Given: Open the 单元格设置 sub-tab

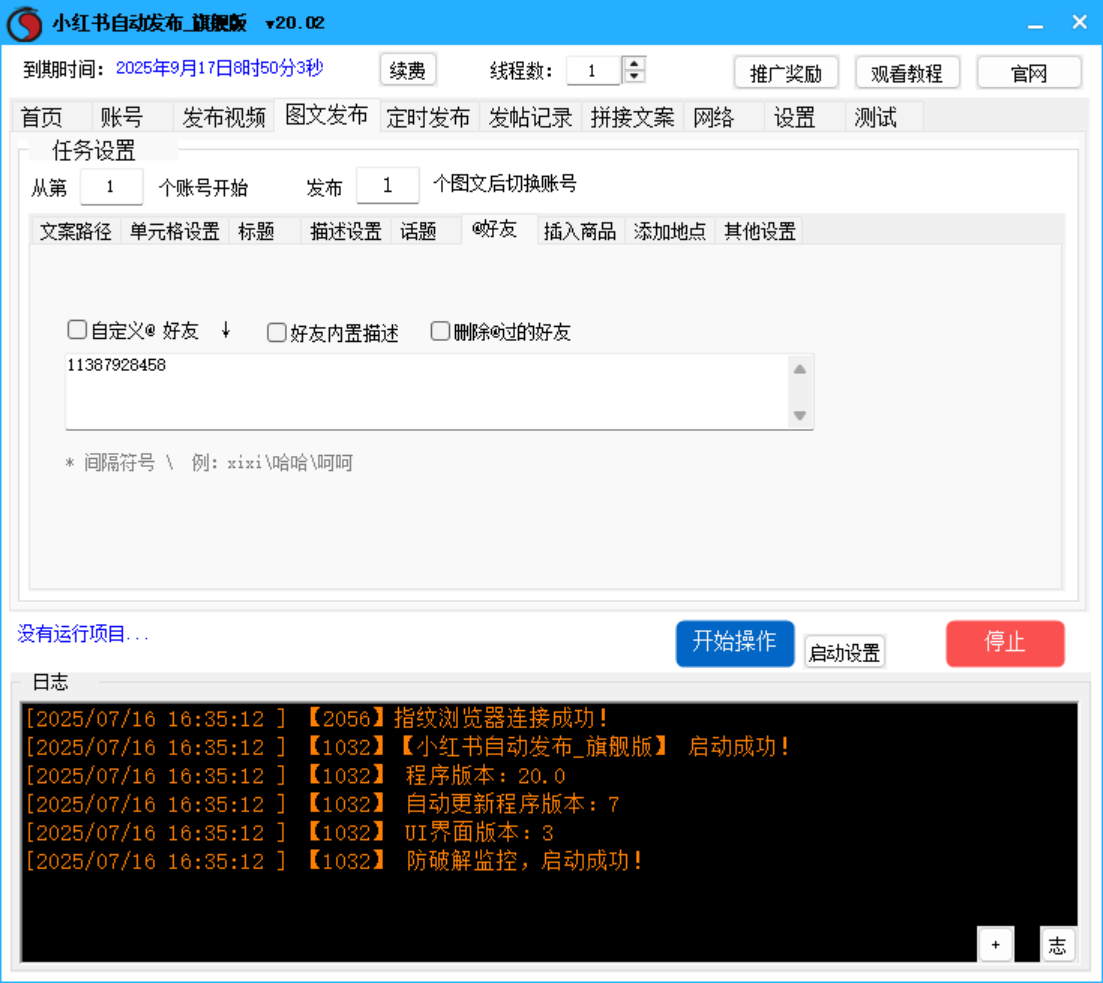Looking at the screenshot, I should point(175,231).
